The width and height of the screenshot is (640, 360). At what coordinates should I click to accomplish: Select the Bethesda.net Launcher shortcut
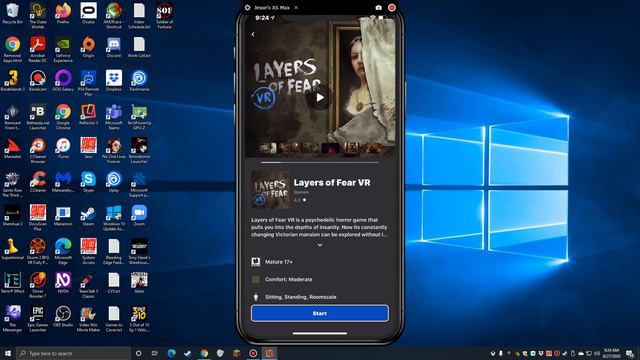click(x=38, y=117)
